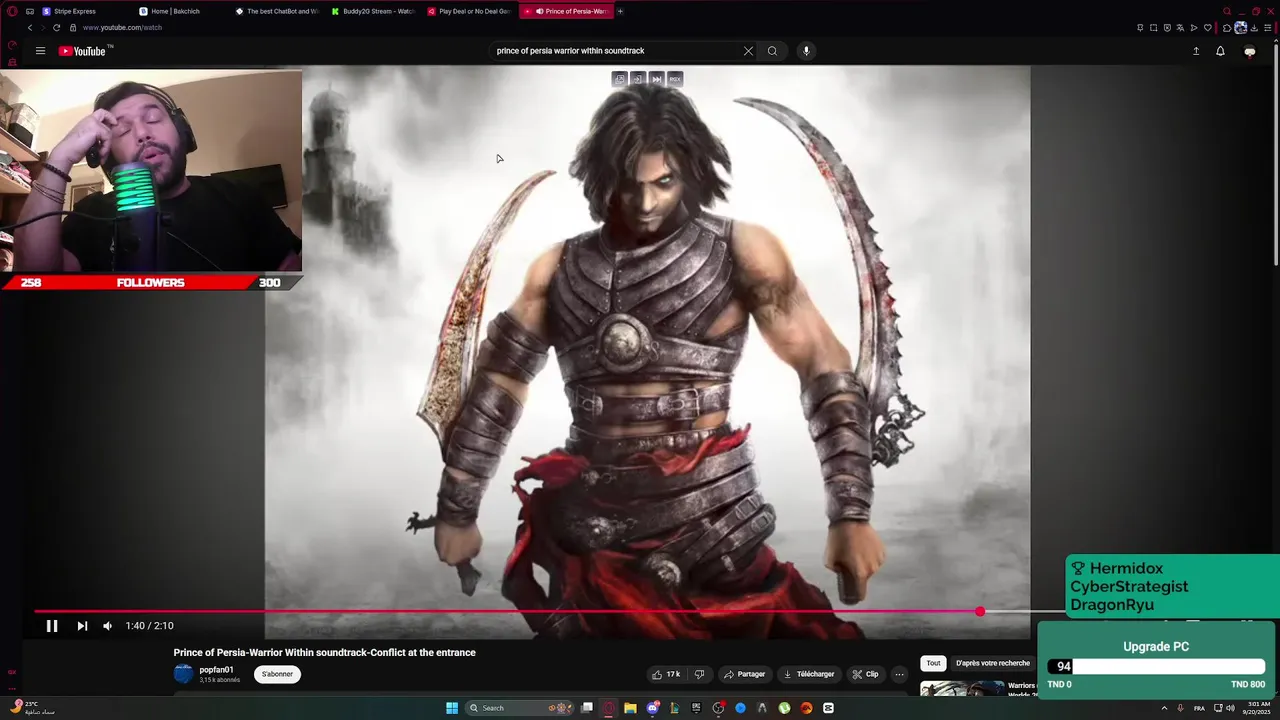The height and width of the screenshot is (720, 1280).
Task: Subscribe with the S'abonner button
Action: 277,674
